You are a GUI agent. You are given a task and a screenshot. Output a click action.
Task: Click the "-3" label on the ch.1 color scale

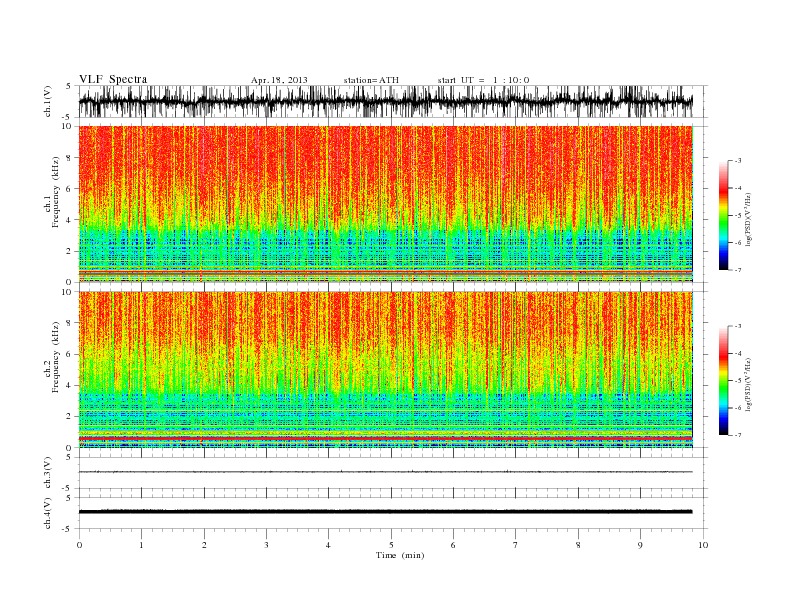[738, 161]
